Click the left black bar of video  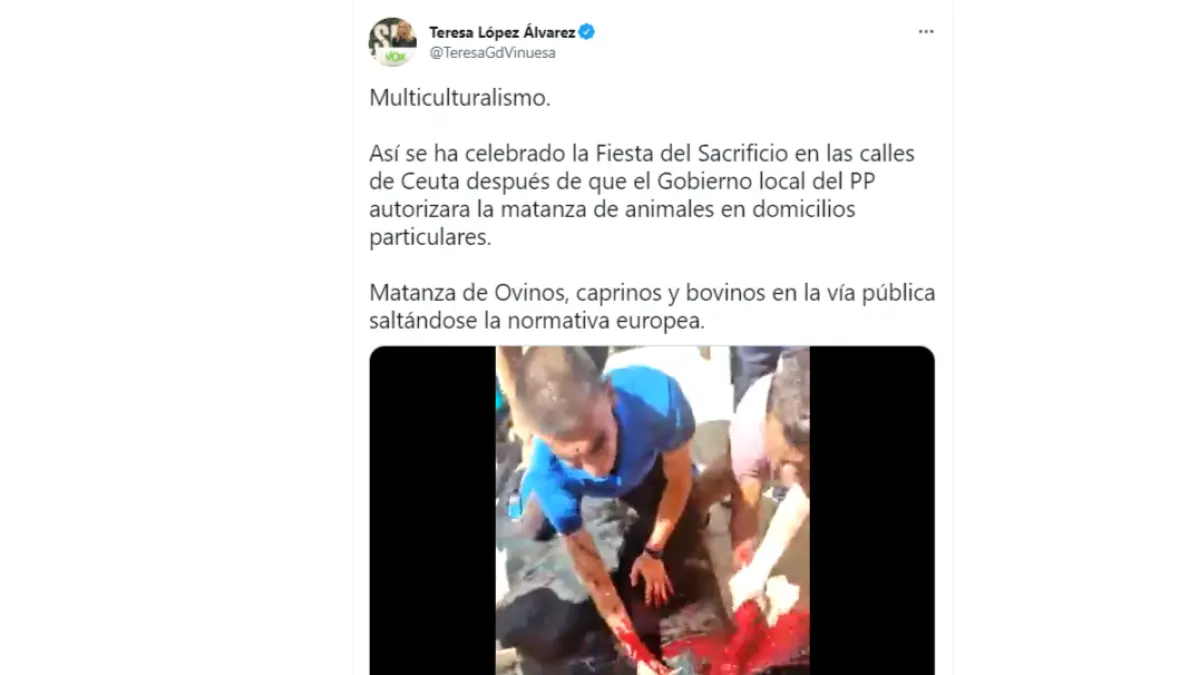[433, 510]
